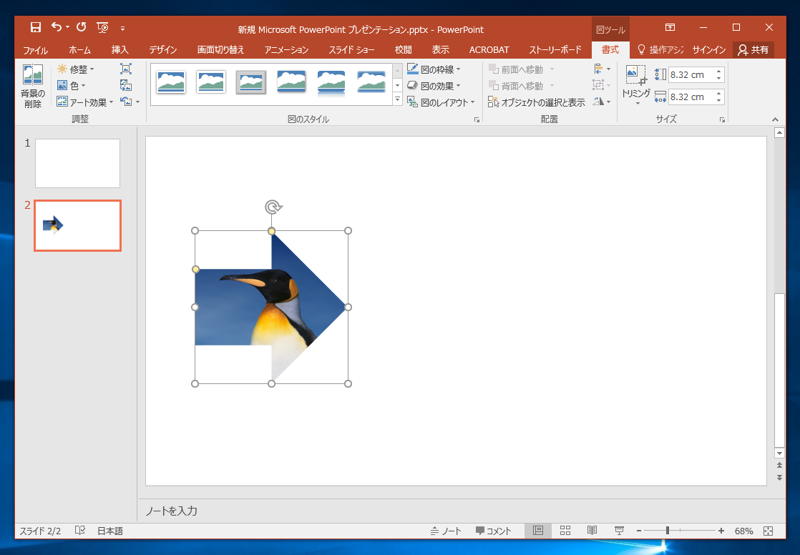Image resolution: width=800 pixels, height=555 pixels.
Task: Click the zoom slider in status bar
Action: (x=667, y=531)
